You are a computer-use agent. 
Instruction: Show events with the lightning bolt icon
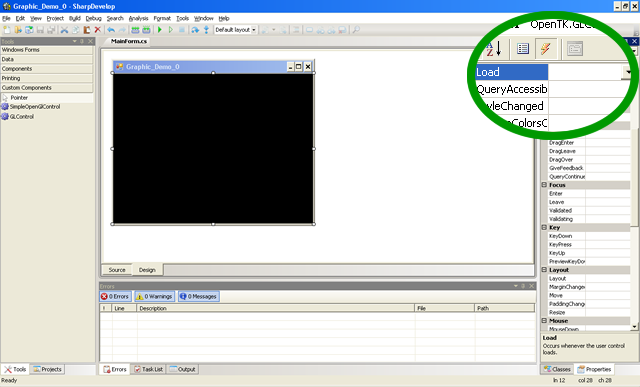click(x=545, y=49)
